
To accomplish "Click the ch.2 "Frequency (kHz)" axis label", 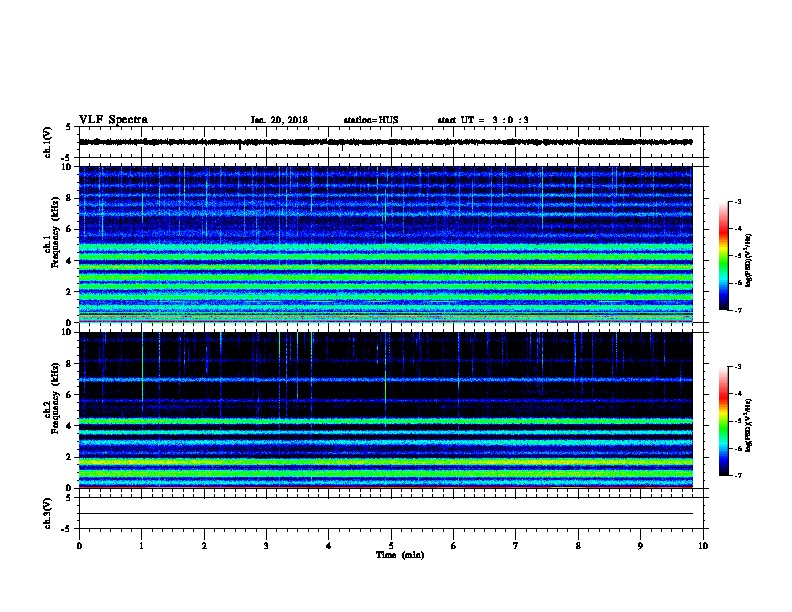I will pos(55,398).
